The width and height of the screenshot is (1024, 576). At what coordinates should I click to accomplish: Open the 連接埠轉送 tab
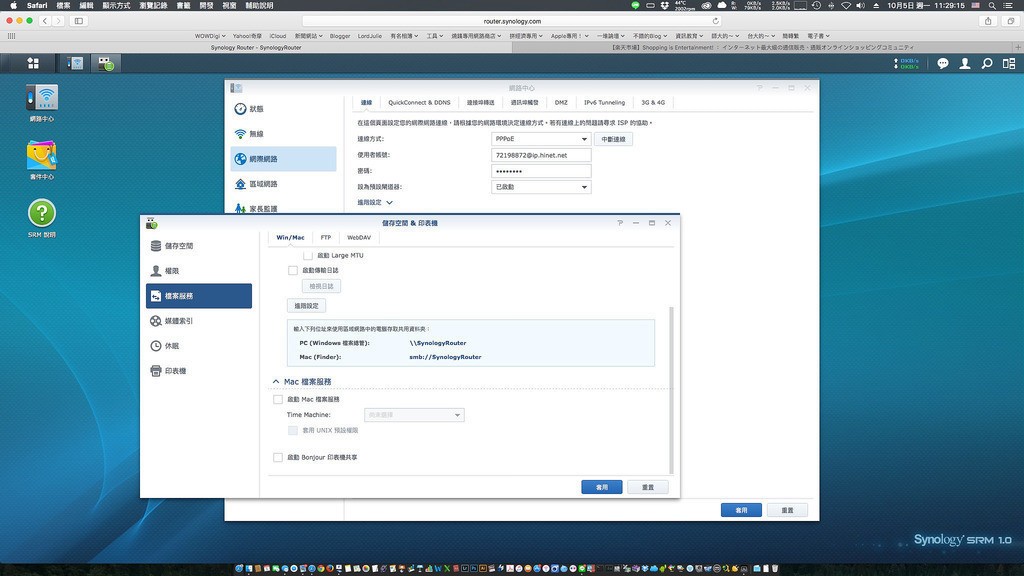click(x=480, y=103)
